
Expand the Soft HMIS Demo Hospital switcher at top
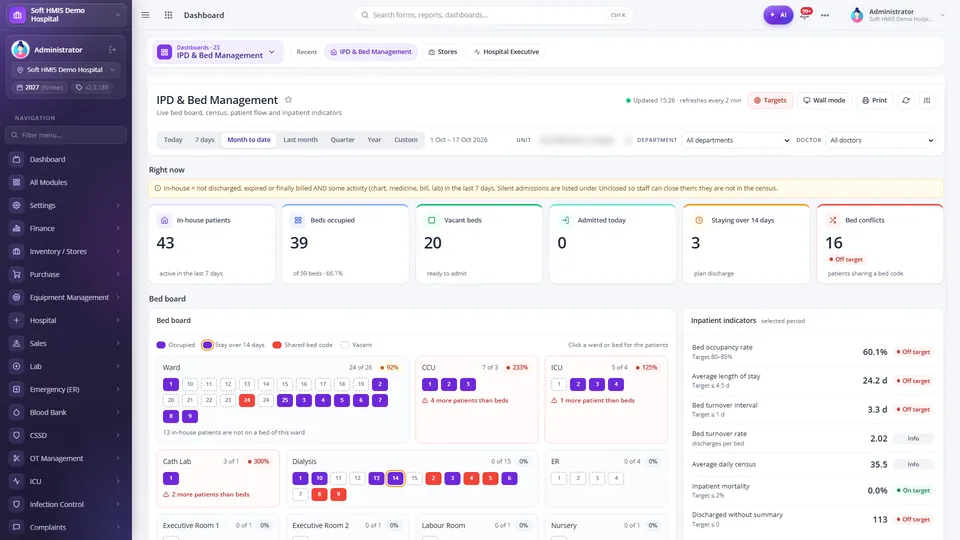click(66, 15)
